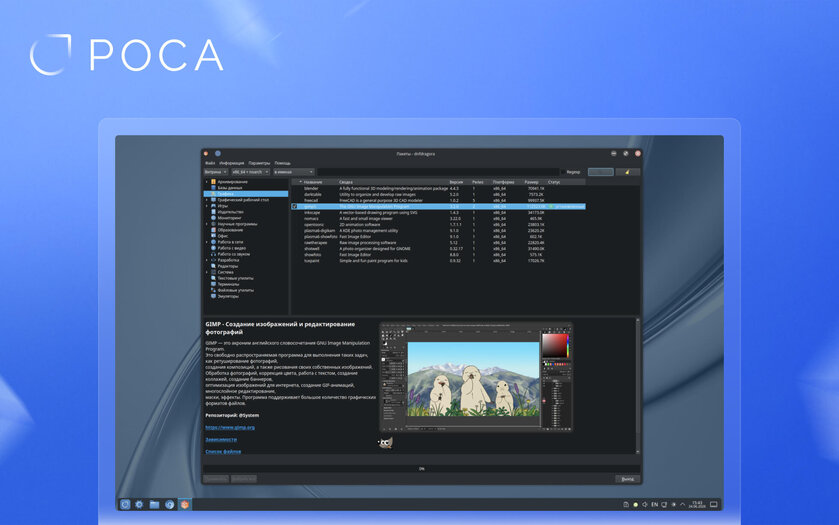Open the system settings gear in taskbar
This screenshot has width=839, height=525.
(x=139, y=504)
